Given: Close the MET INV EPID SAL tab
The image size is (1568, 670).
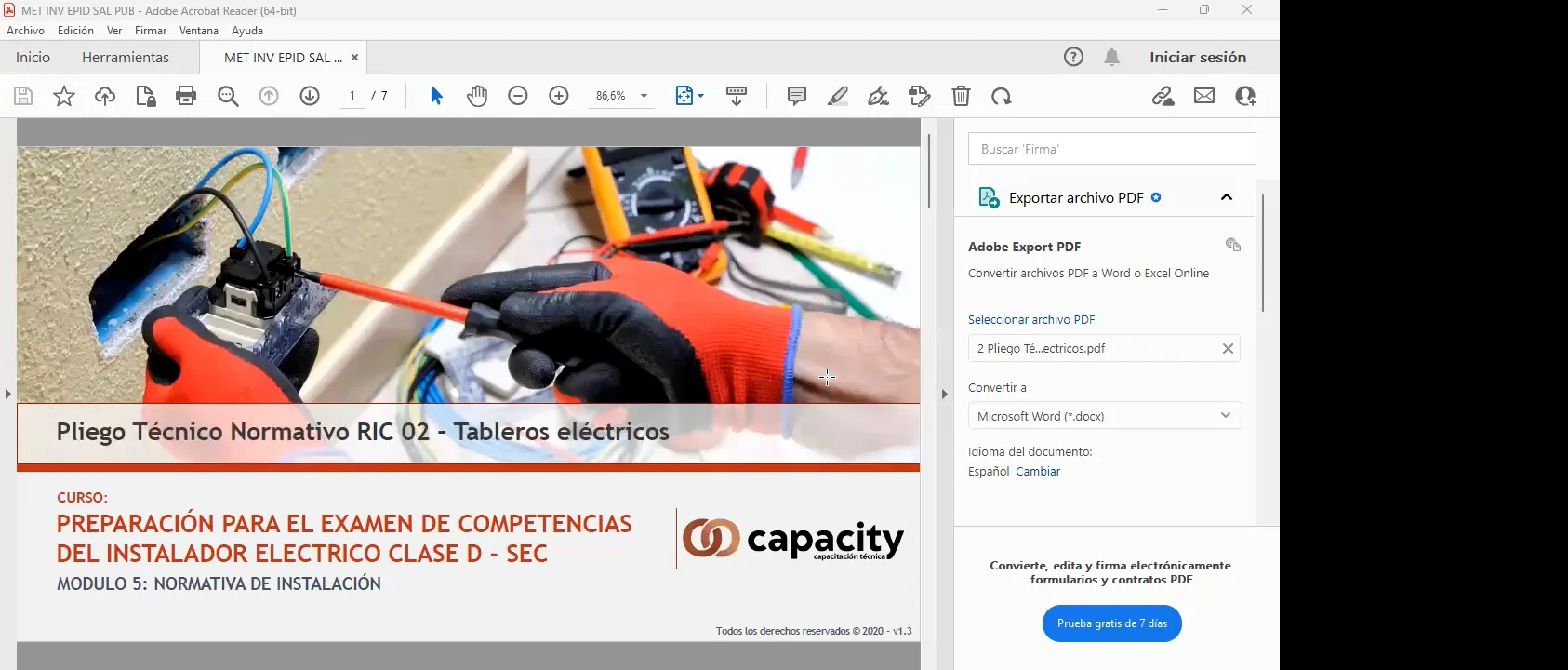Looking at the screenshot, I should [x=354, y=58].
